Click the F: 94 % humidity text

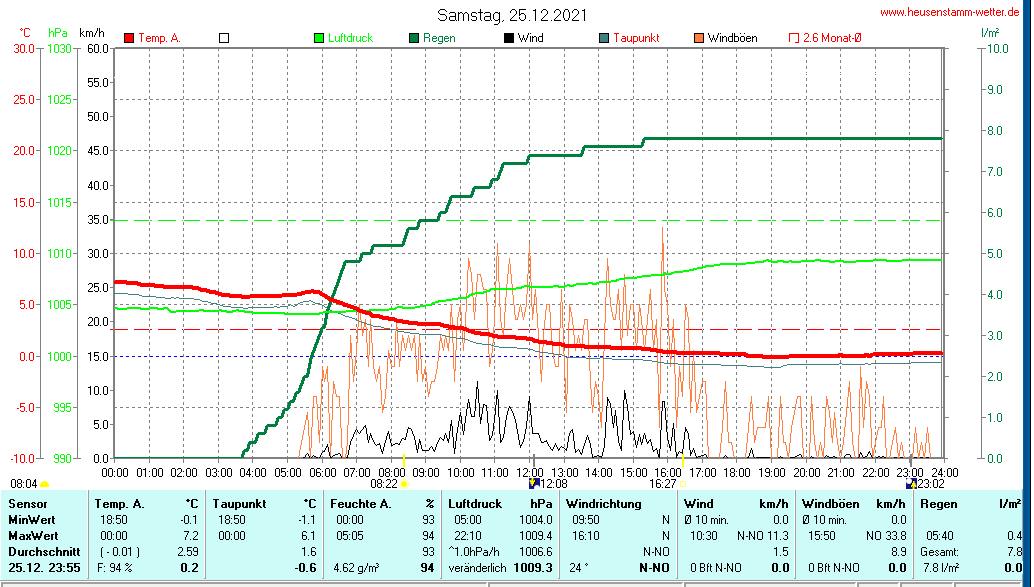click(115, 567)
